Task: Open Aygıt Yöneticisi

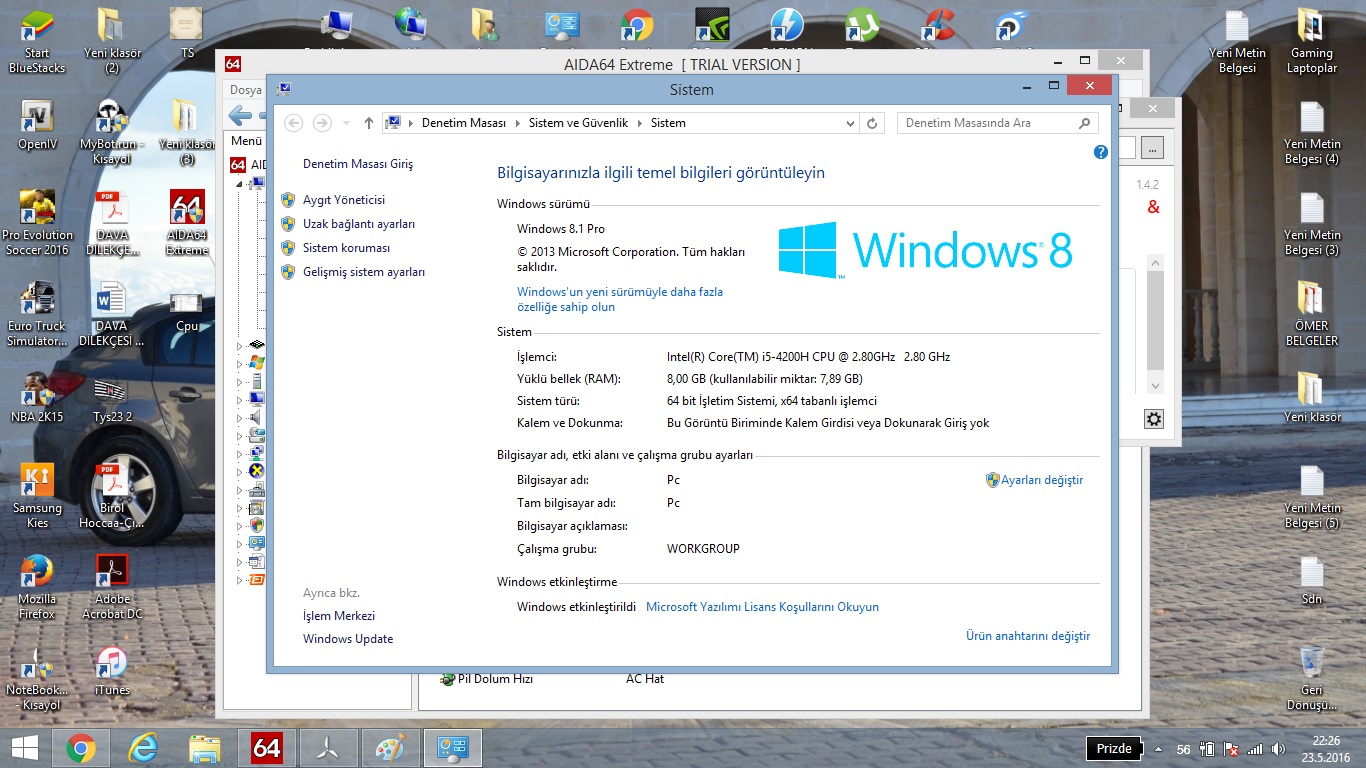Action: pos(344,200)
